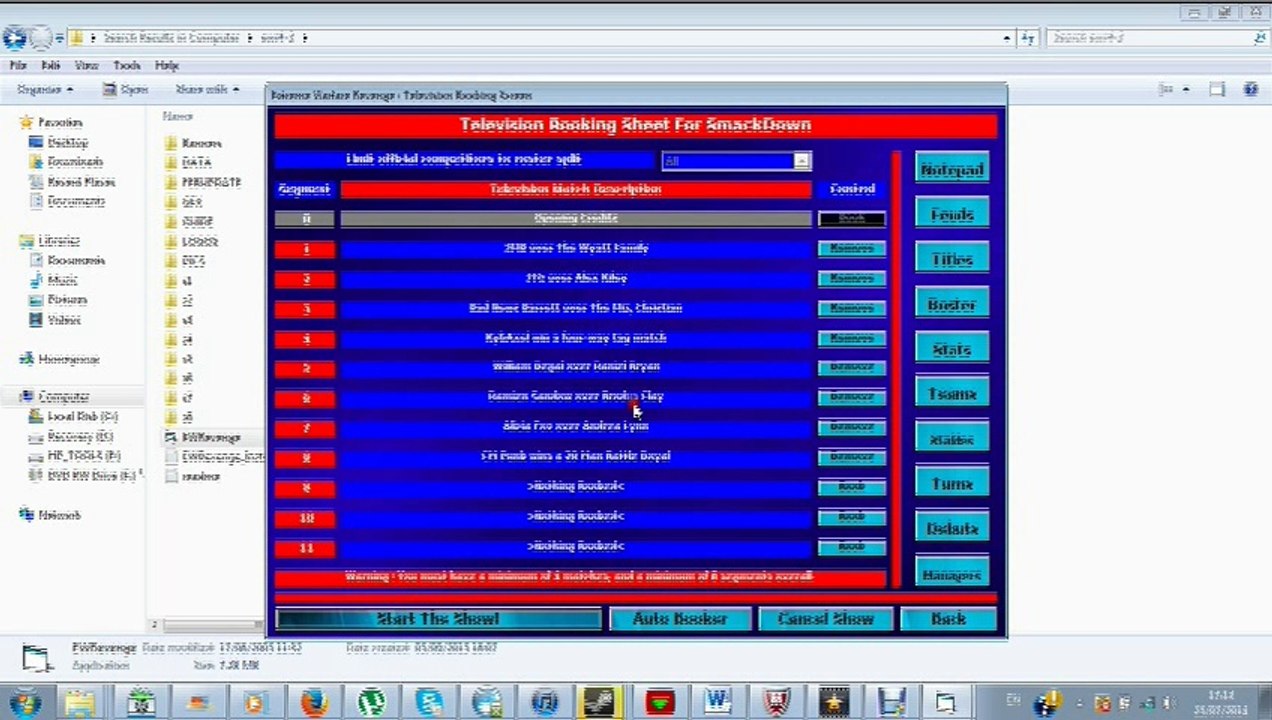Image resolution: width=1272 pixels, height=720 pixels.
Task: Open the Organize dropdown in Explorer
Action: pyautogui.click(x=45, y=89)
